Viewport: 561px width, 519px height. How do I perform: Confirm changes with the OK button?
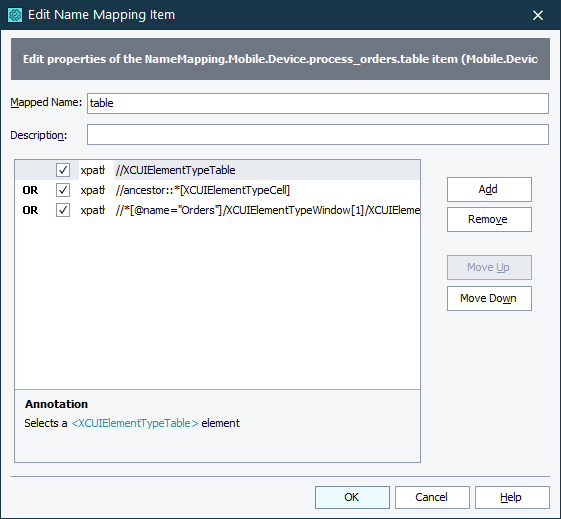[352, 497]
